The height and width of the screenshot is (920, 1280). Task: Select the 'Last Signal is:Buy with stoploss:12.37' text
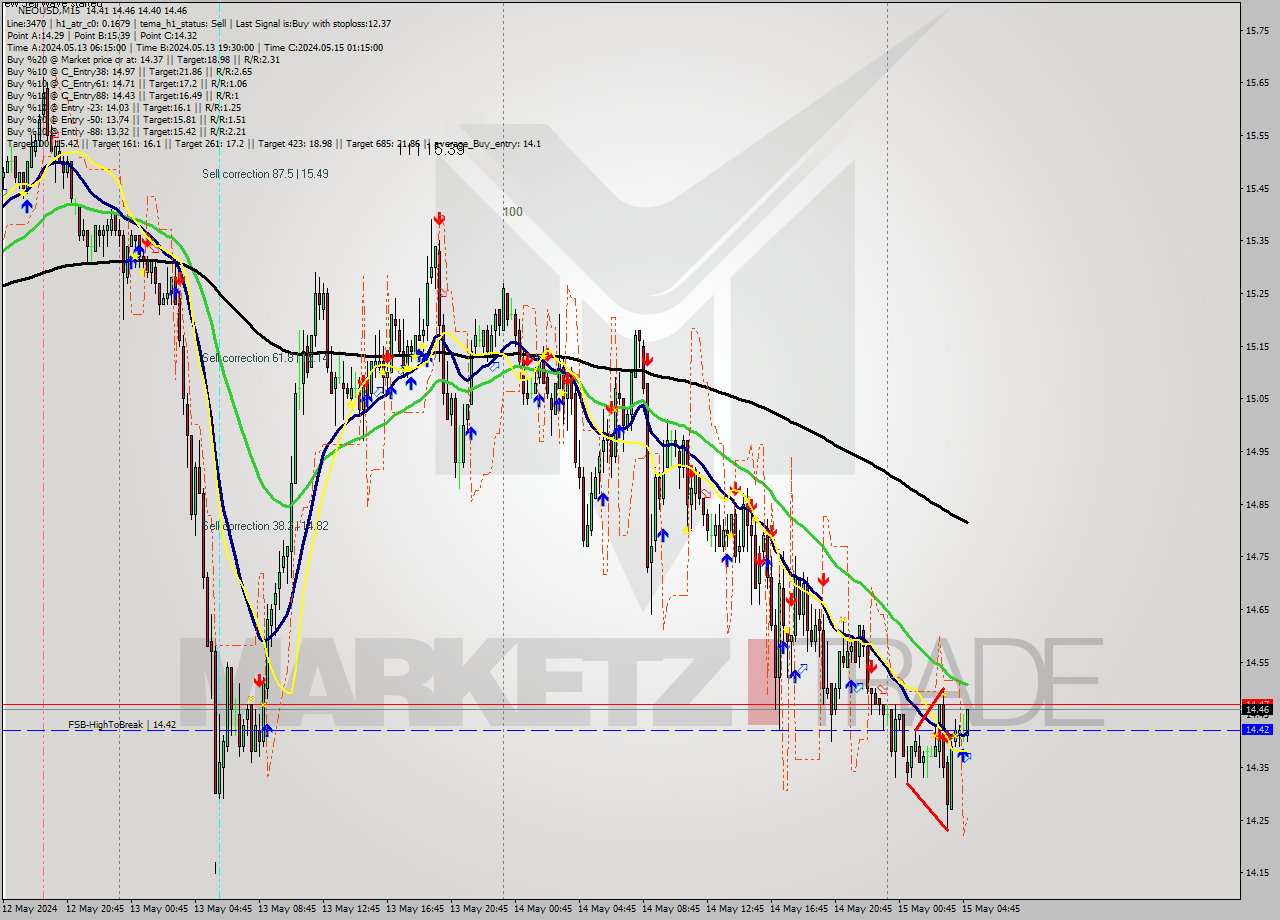click(x=315, y=23)
